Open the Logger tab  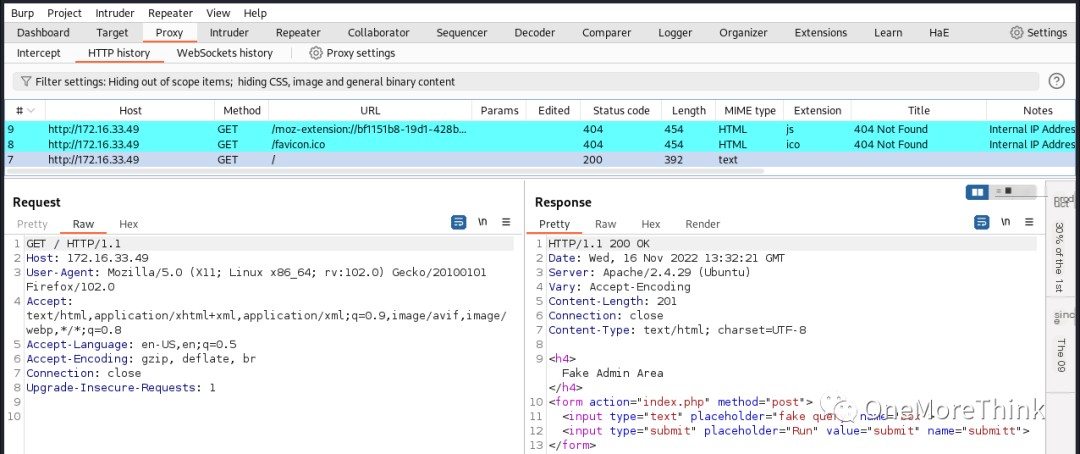click(x=675, y=32)
